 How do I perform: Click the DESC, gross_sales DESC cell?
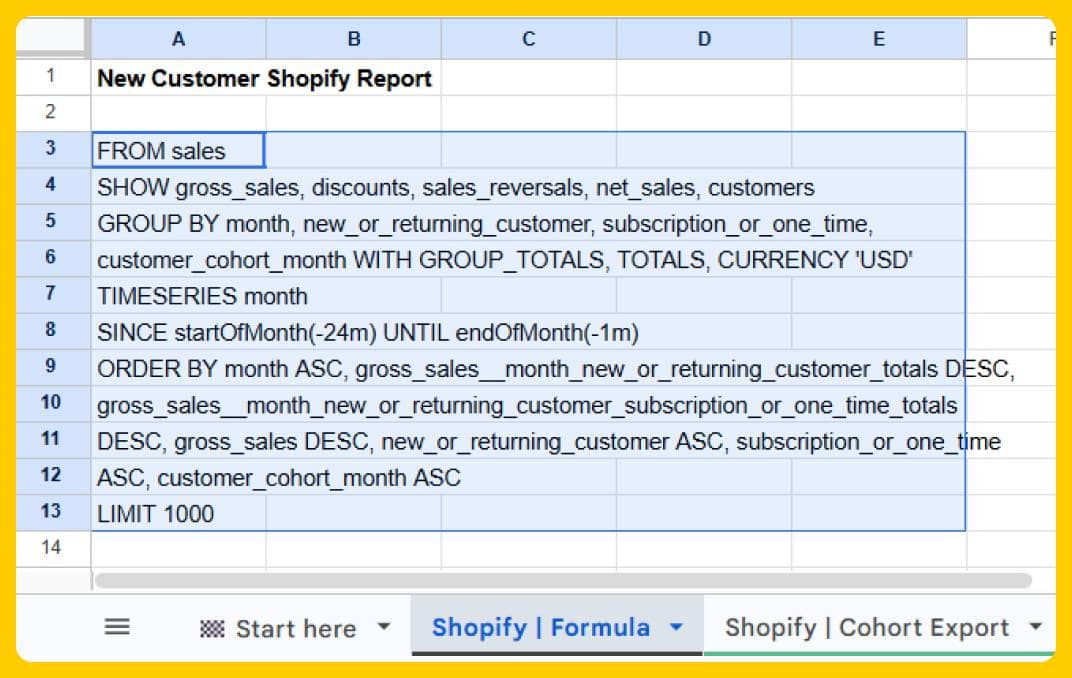point(178,440)
